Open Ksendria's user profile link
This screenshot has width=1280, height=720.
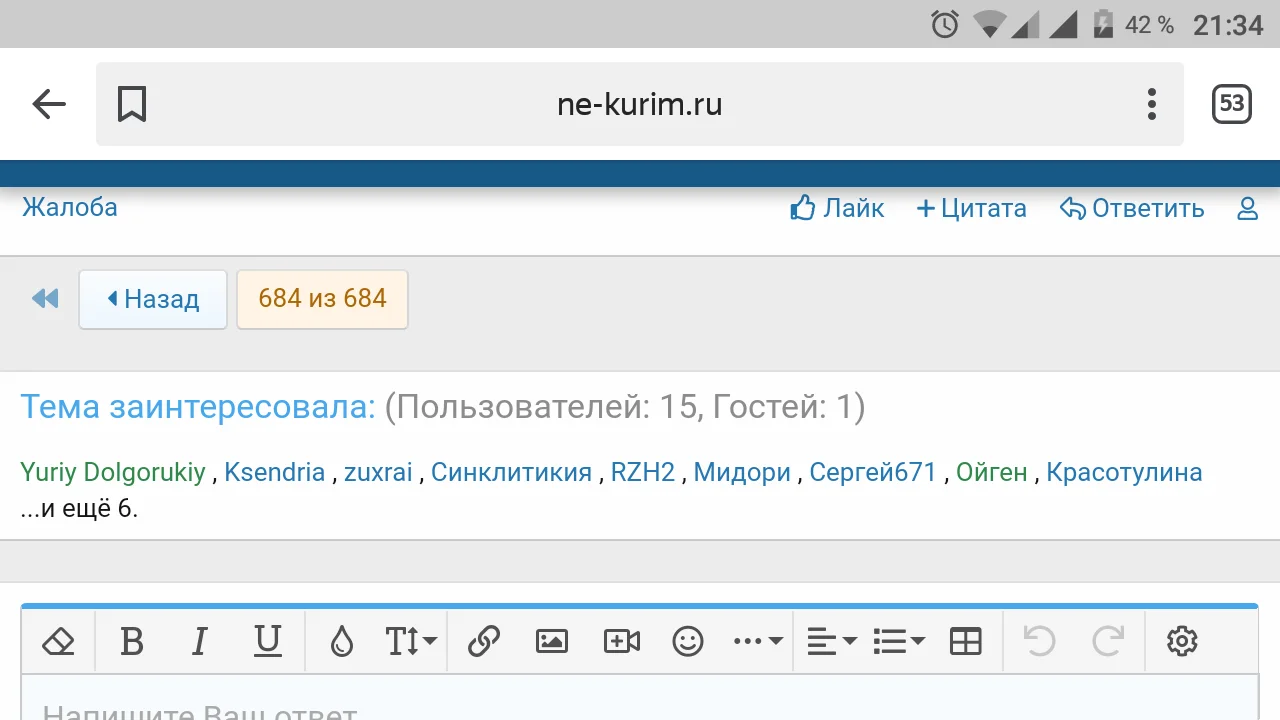pyautogui.click(x=274, y=472)
